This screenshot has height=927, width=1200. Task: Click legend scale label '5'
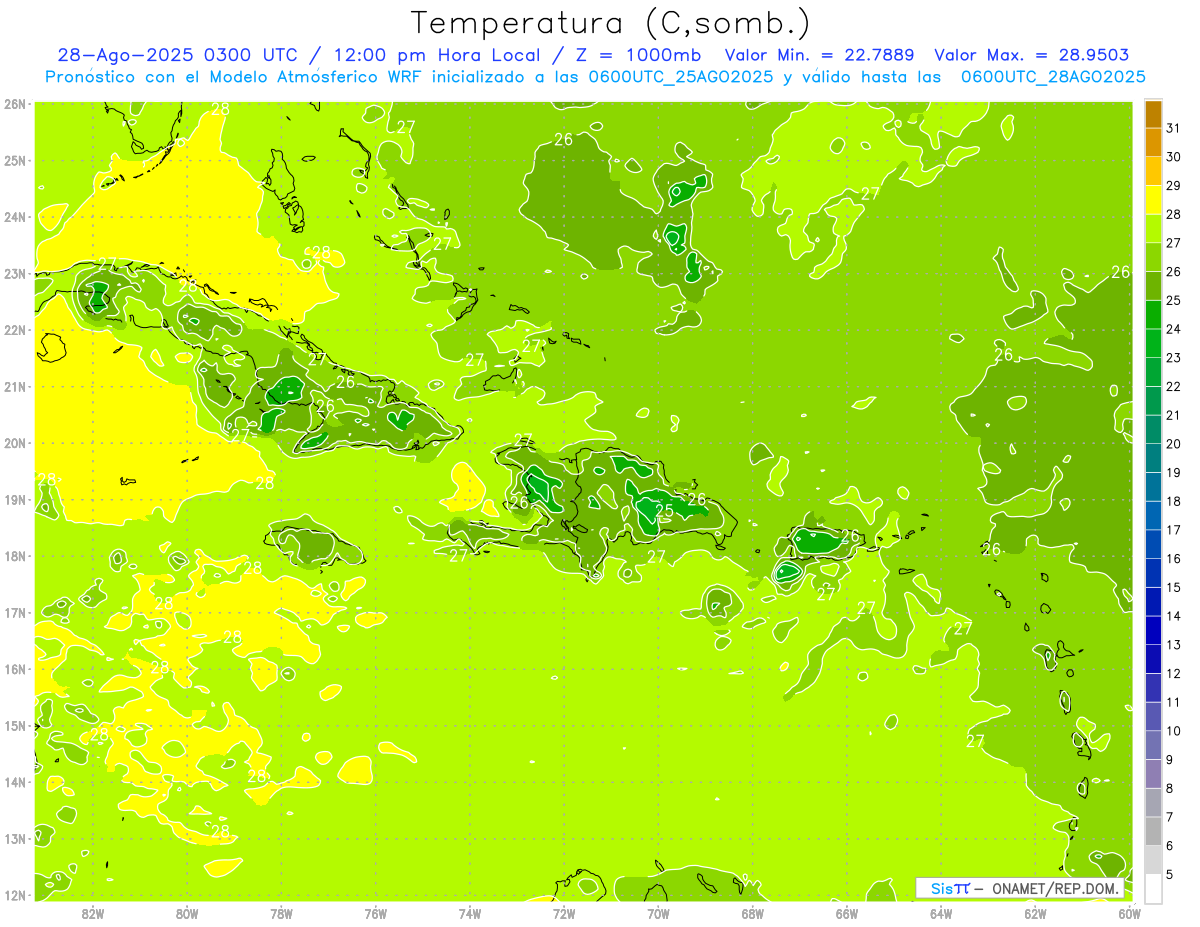coord(1170,875)
